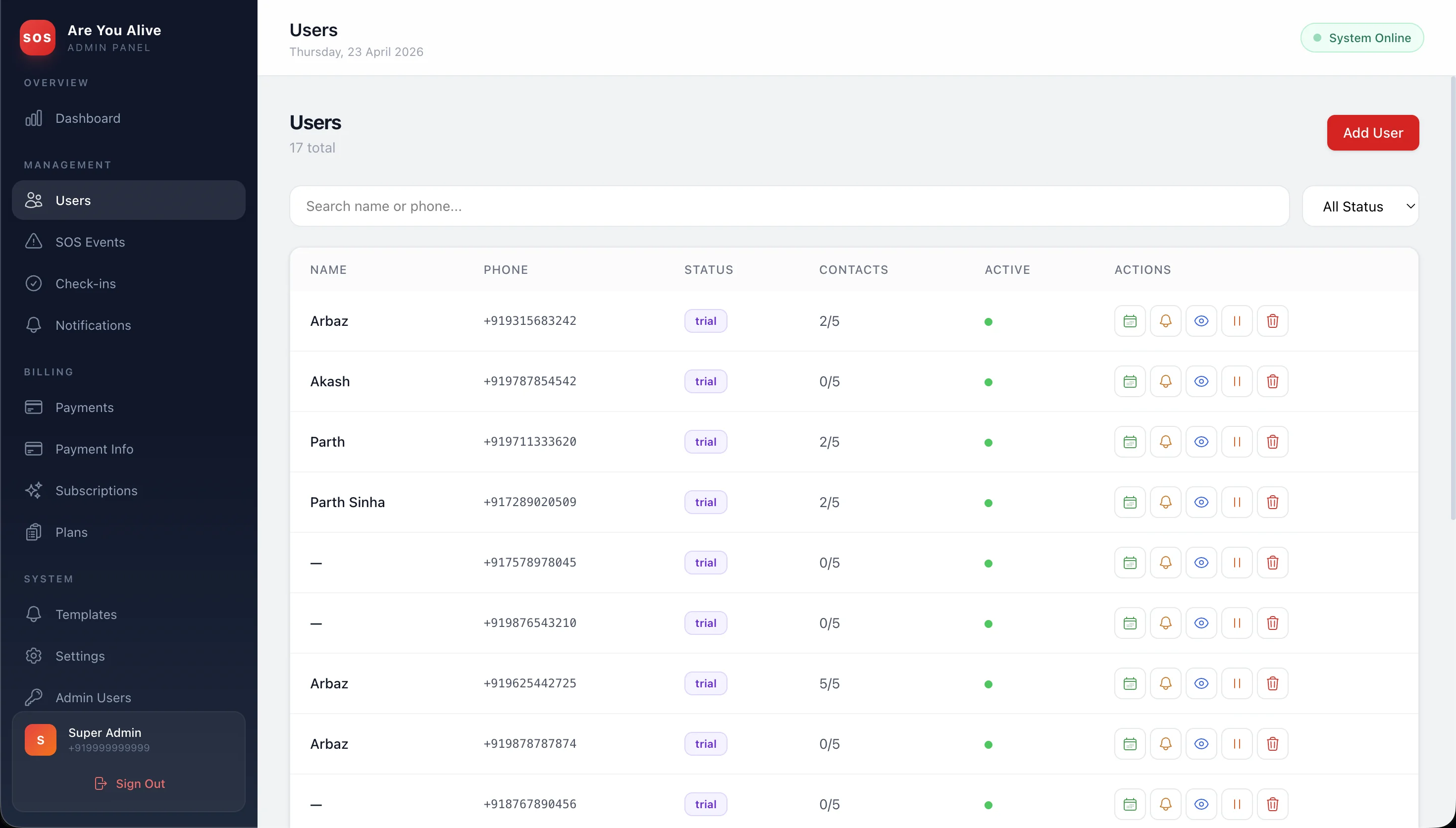This screenshot has width=1456, height=828.
Task: Click calendar icon for +917578978045 row
Action: [x=1130, y=563]
